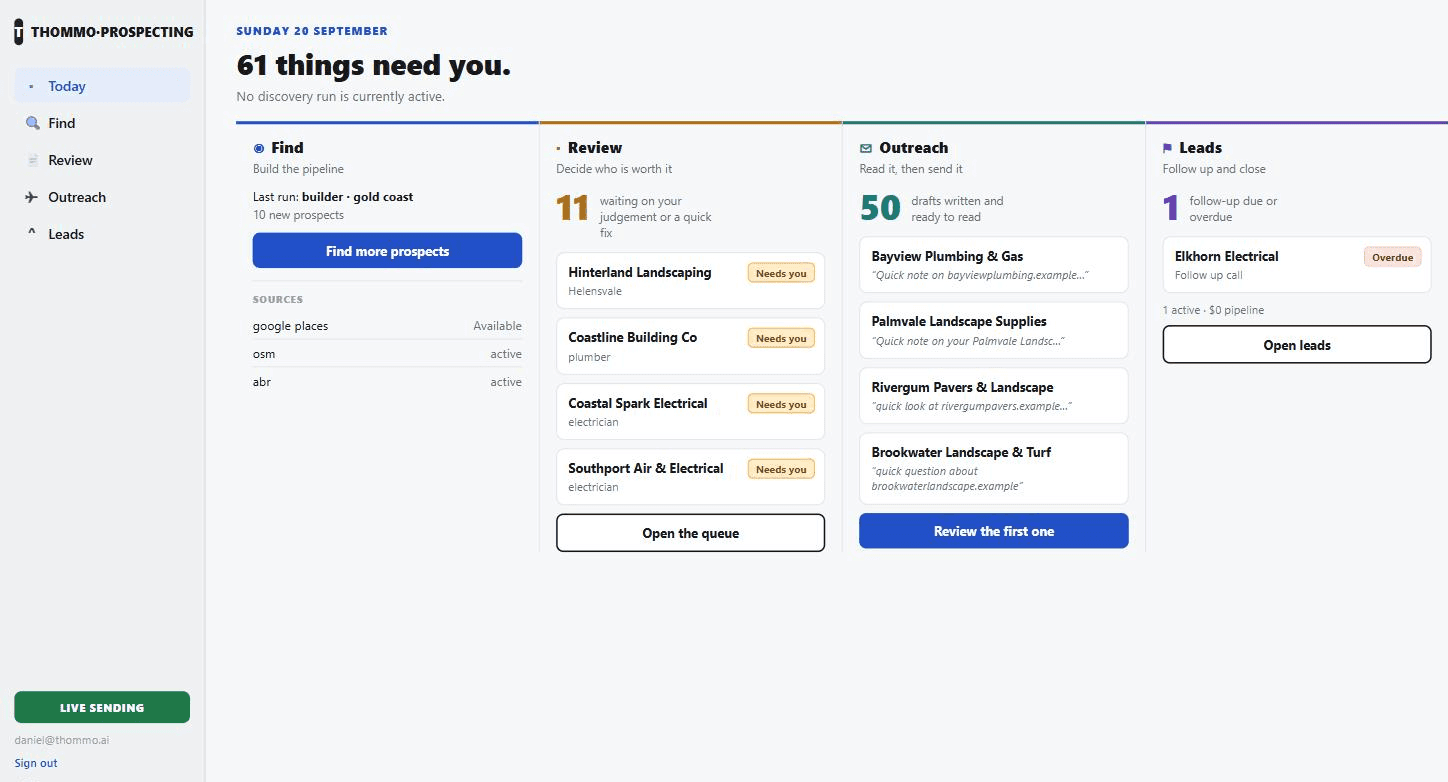This screenshot has height=782, width=1448.
Task: Open the Elkhorn Electrical lead card
Action: pyautogui.click(x=1297, y=265)
